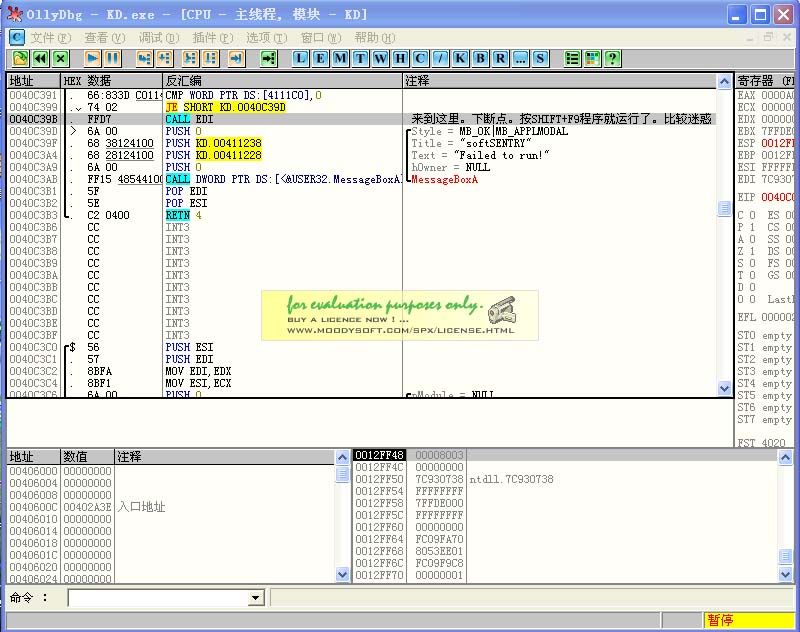Open Handles window with H button

click(x=401, y=59)
